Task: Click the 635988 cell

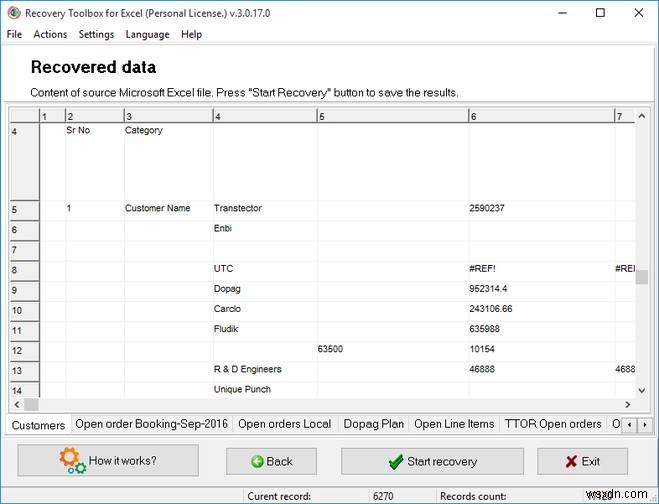Action: click(x=542, y=331)
